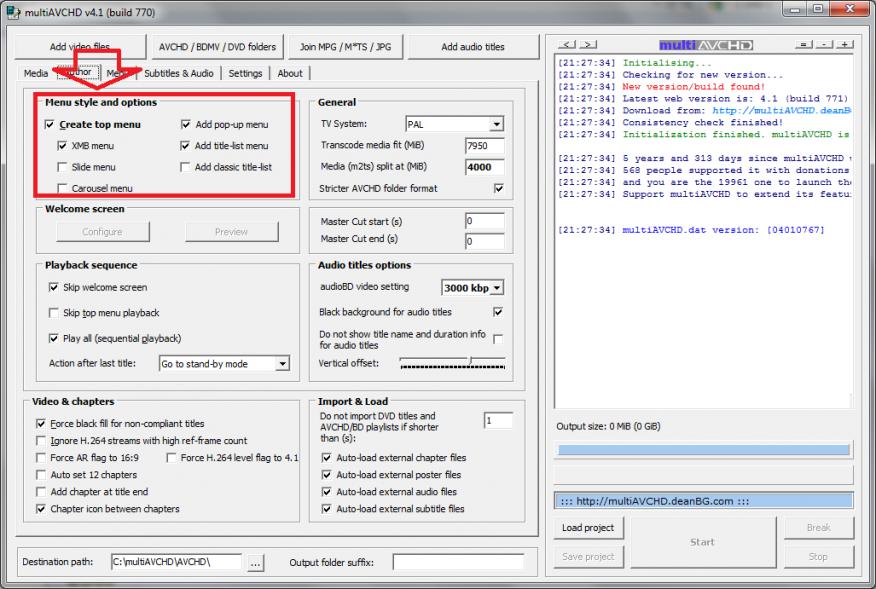Toggle Add title-list menu checkbox
The height and width of the screenshot is (589, 876).
point(185,146)
